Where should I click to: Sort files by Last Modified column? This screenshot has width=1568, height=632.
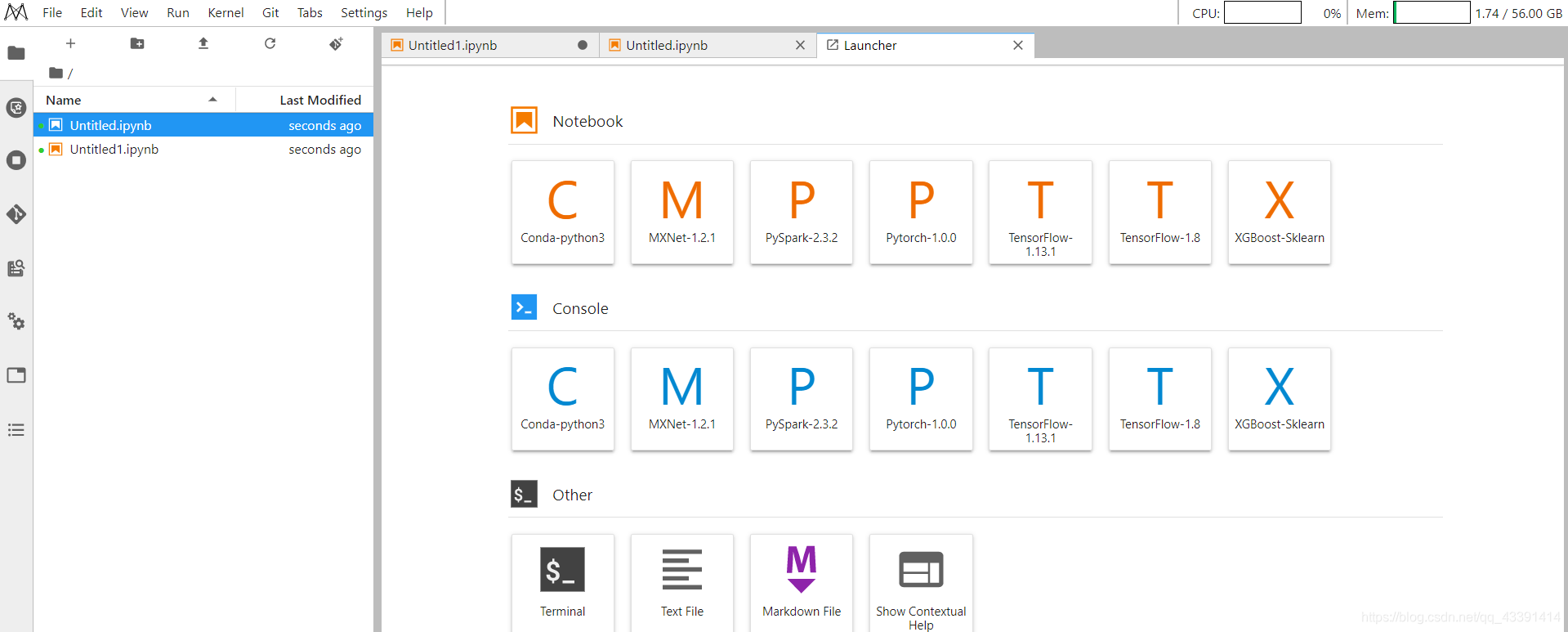coord(305,100)
